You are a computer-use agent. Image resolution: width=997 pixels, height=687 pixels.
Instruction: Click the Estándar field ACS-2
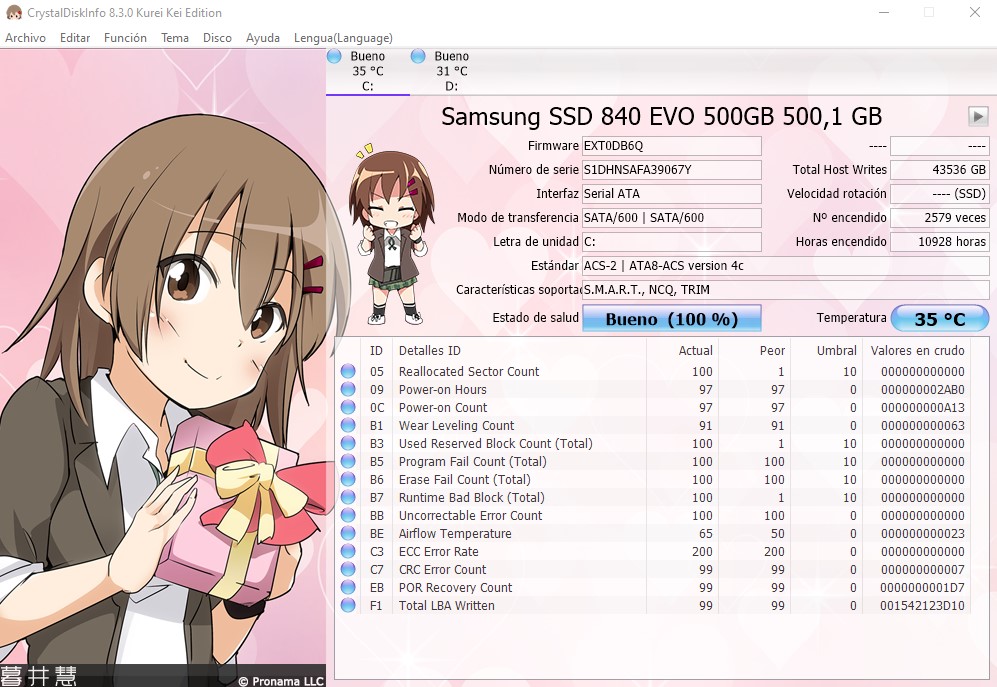[785, 266]
